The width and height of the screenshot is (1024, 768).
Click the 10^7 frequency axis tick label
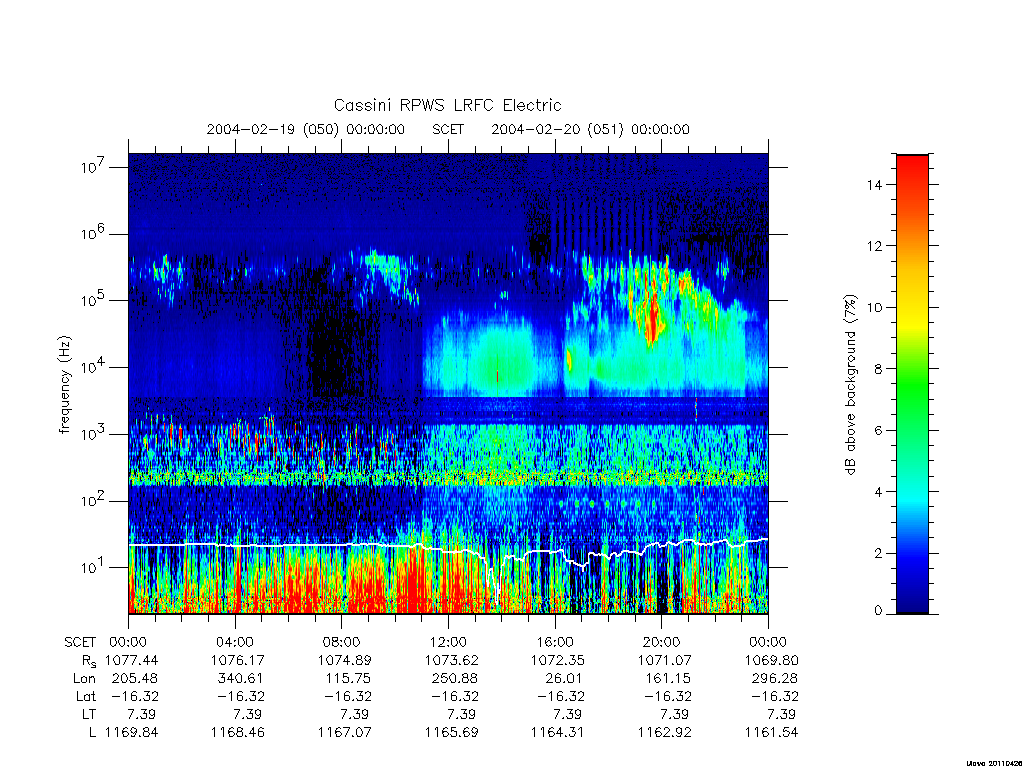point(94,167)
